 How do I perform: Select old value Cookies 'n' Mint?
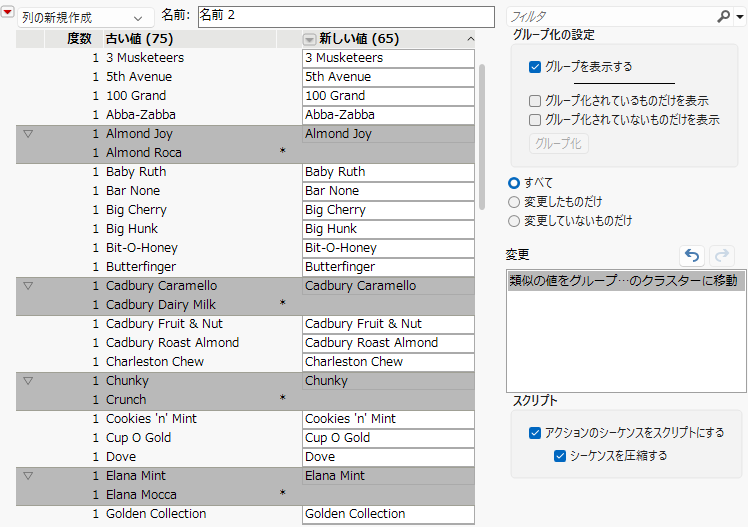click(x=151, y=419)
